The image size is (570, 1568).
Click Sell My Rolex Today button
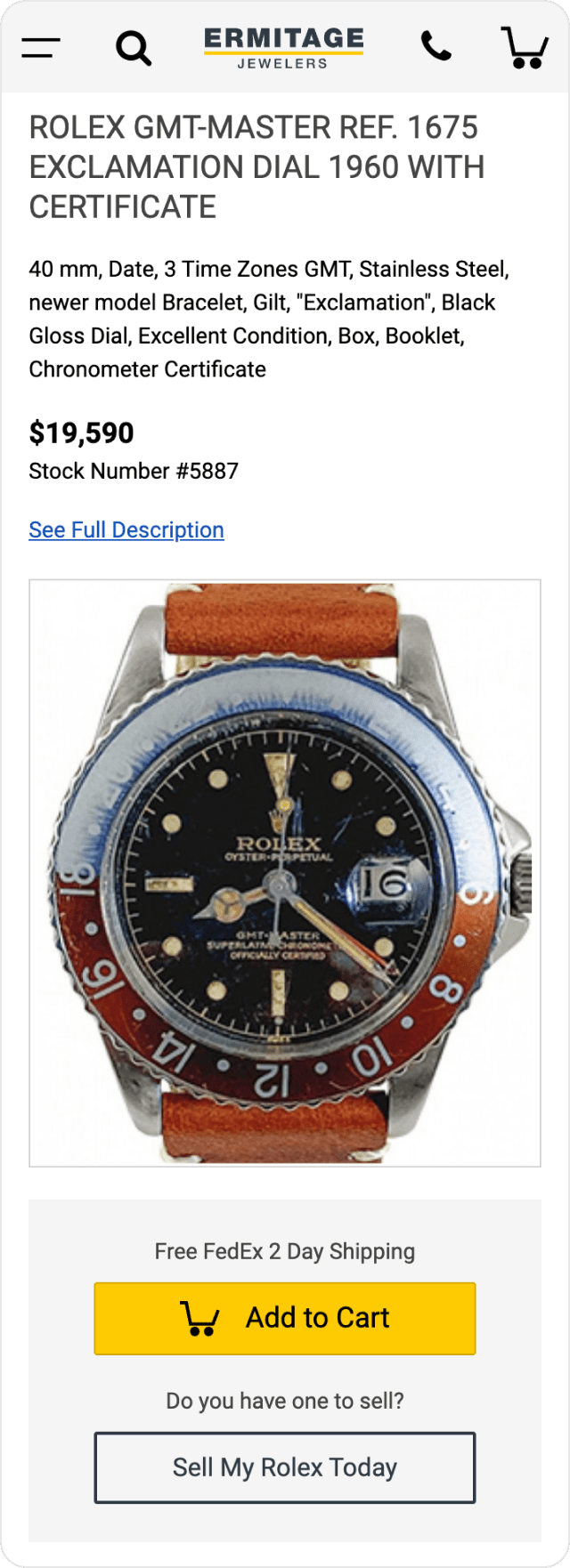(285, 1467)
